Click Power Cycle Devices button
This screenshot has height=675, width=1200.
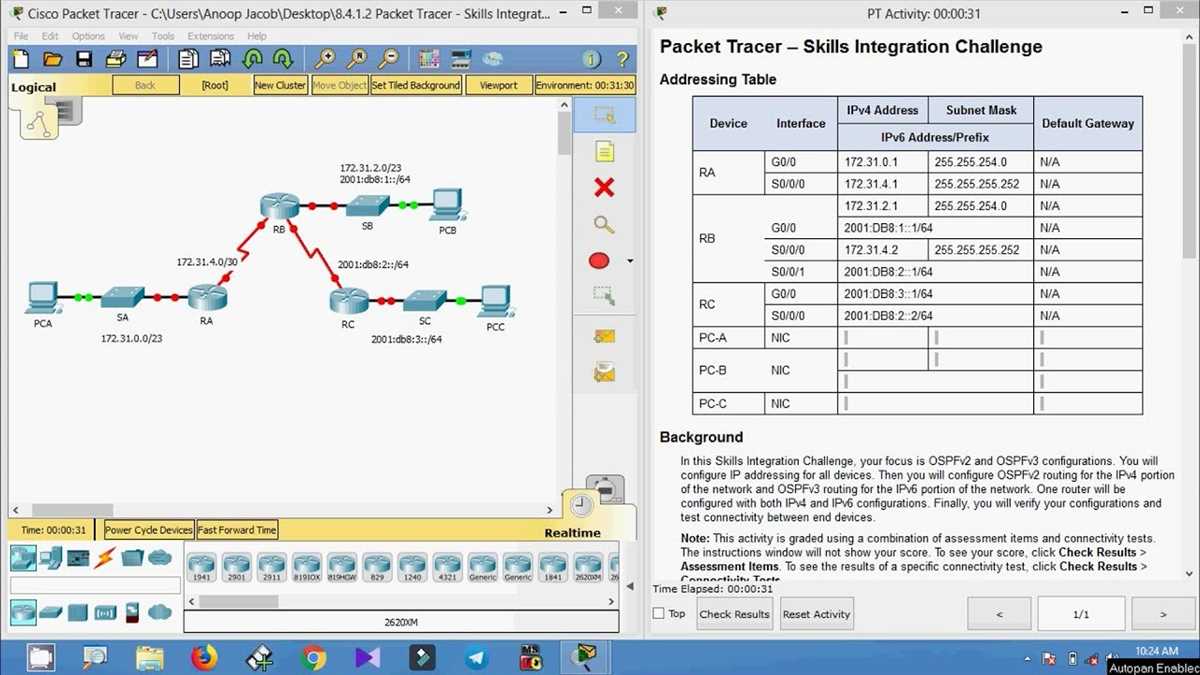(x=149, y=530)
